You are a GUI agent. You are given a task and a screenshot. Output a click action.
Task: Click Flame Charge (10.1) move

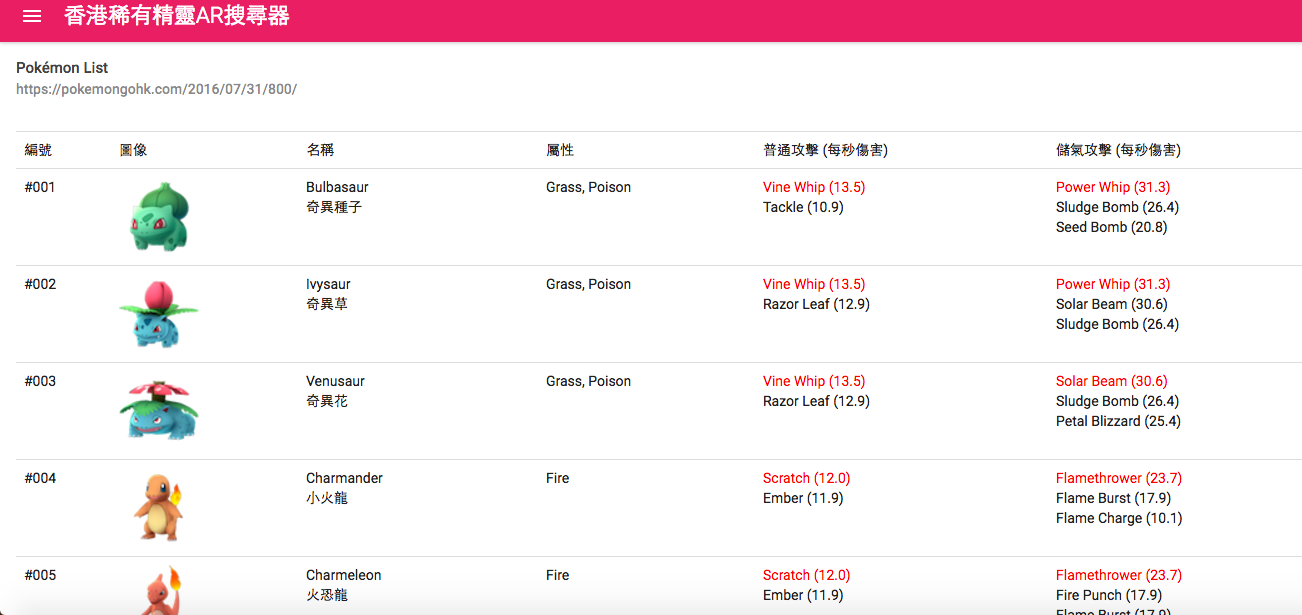(1119, 518)
